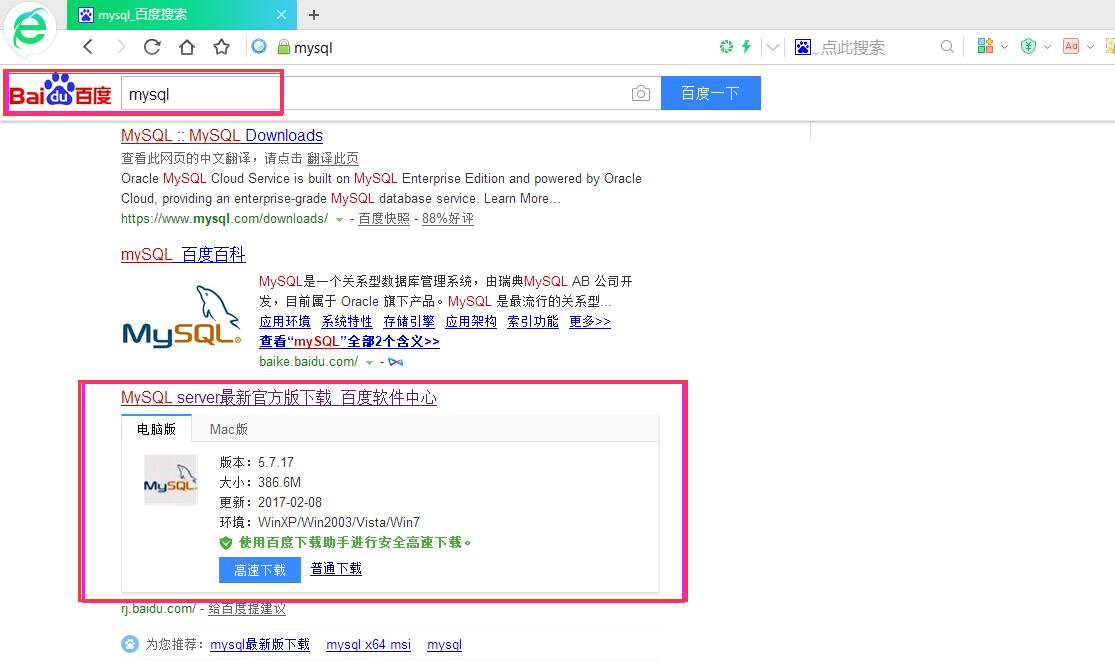Bookmark this page with the star icon
Image resolution: width=1115 pixels, height=662 pixels.
tap(222, 47)
